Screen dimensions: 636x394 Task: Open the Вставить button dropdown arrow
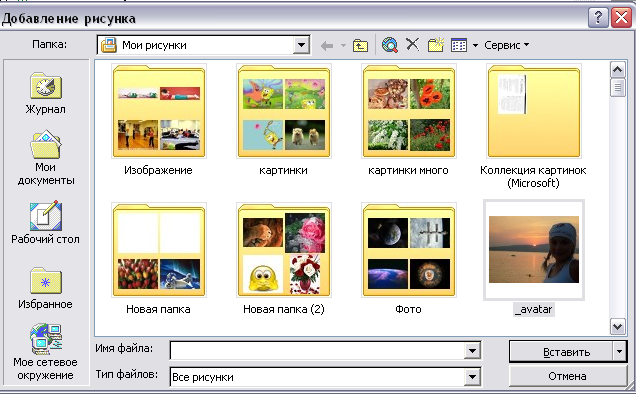coord(619,351)
